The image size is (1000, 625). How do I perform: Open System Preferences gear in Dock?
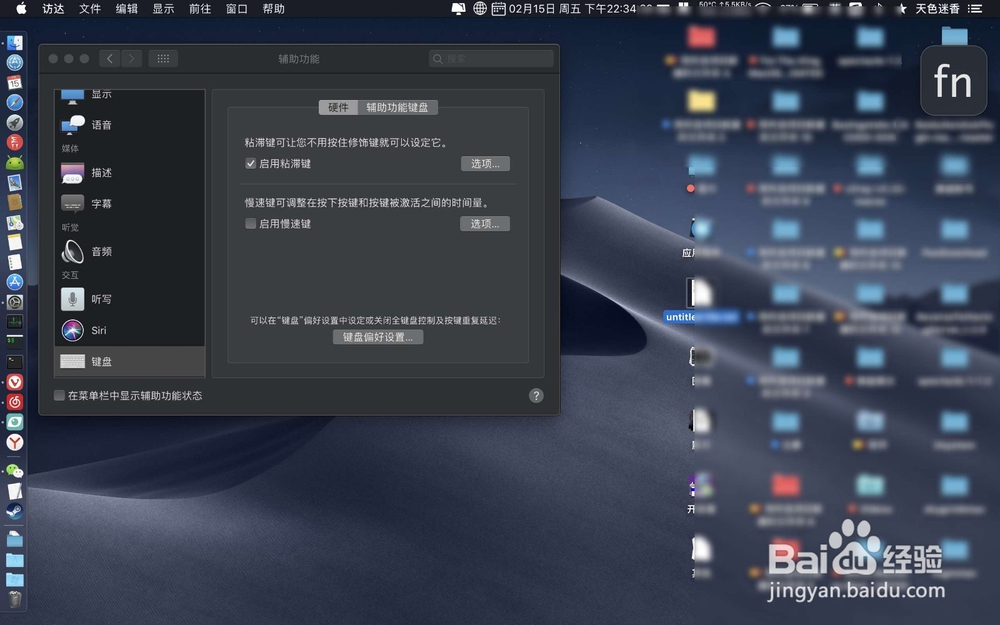15,302
